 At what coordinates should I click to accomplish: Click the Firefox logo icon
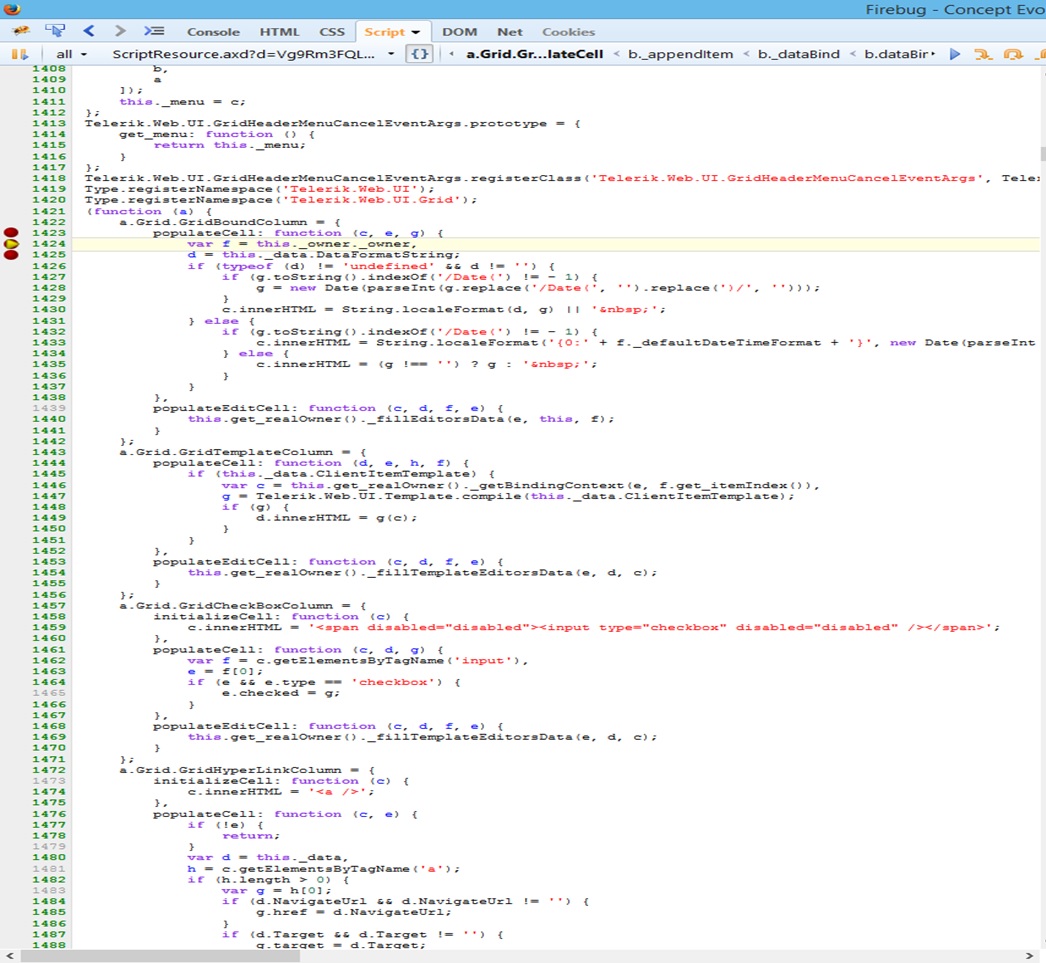(x=11, y=8)
